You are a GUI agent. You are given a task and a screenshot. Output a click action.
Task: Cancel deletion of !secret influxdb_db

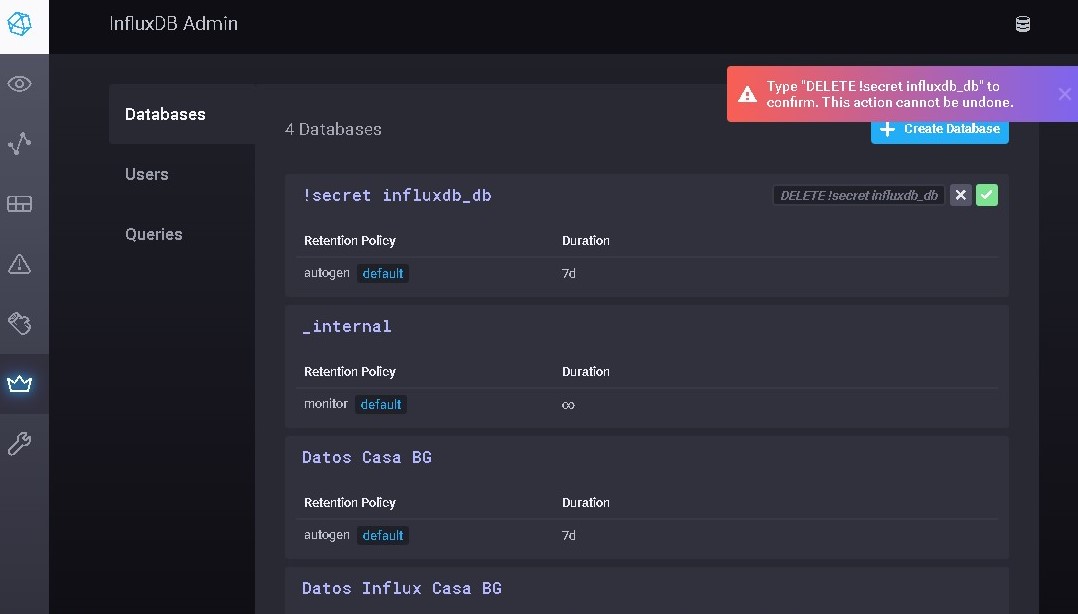[x=960, y=195]
